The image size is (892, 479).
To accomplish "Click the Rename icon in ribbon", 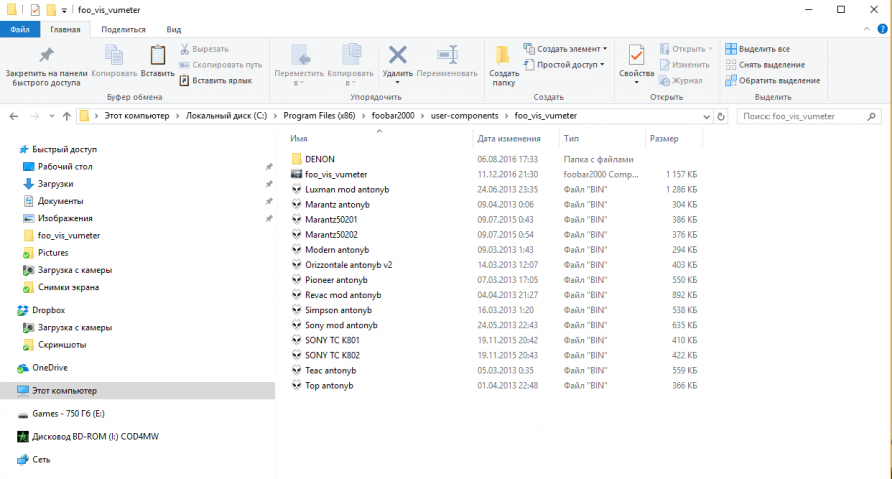I will [447, 55].
